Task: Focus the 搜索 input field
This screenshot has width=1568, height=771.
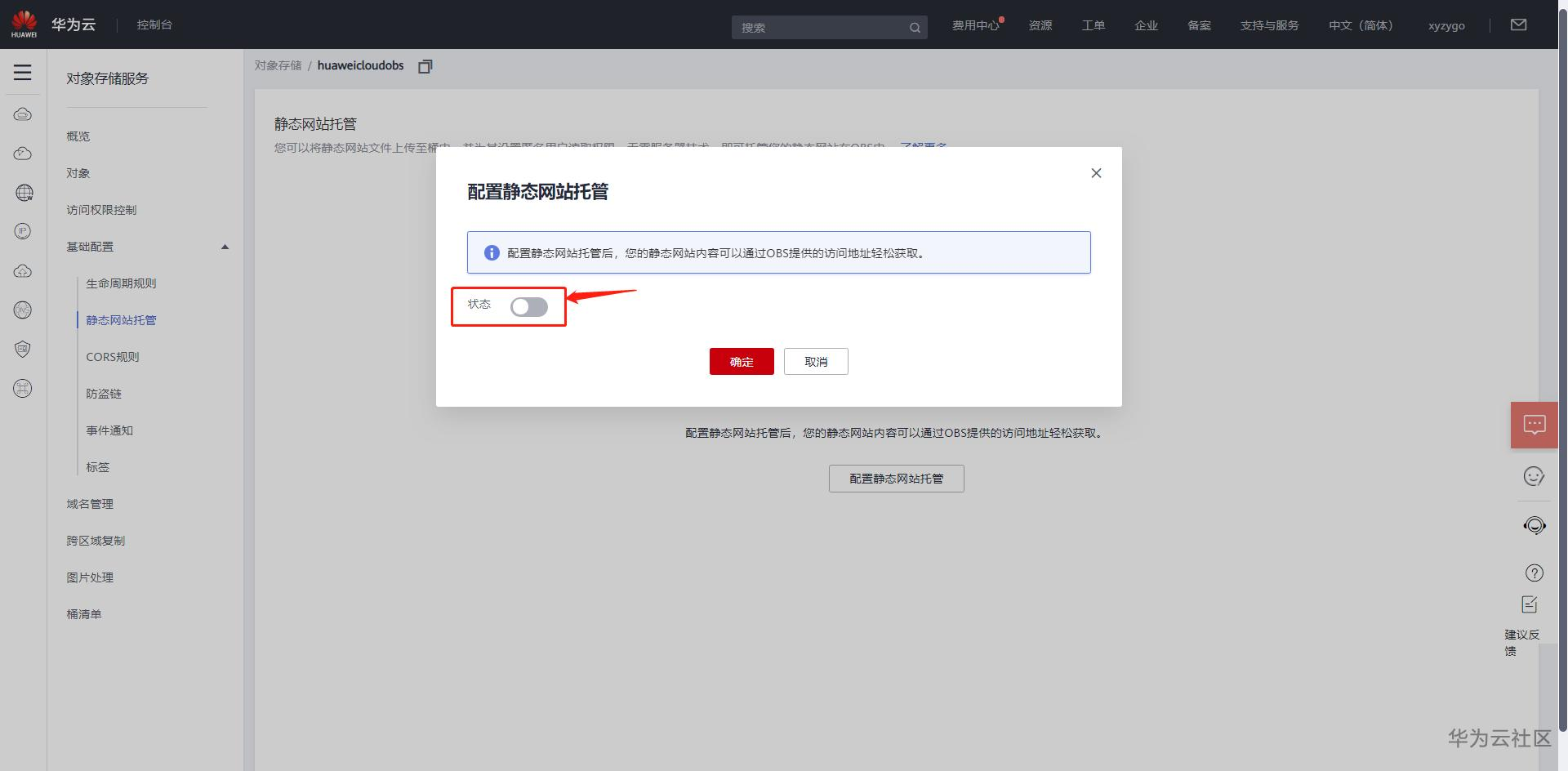Action: [x=829, y=28]
